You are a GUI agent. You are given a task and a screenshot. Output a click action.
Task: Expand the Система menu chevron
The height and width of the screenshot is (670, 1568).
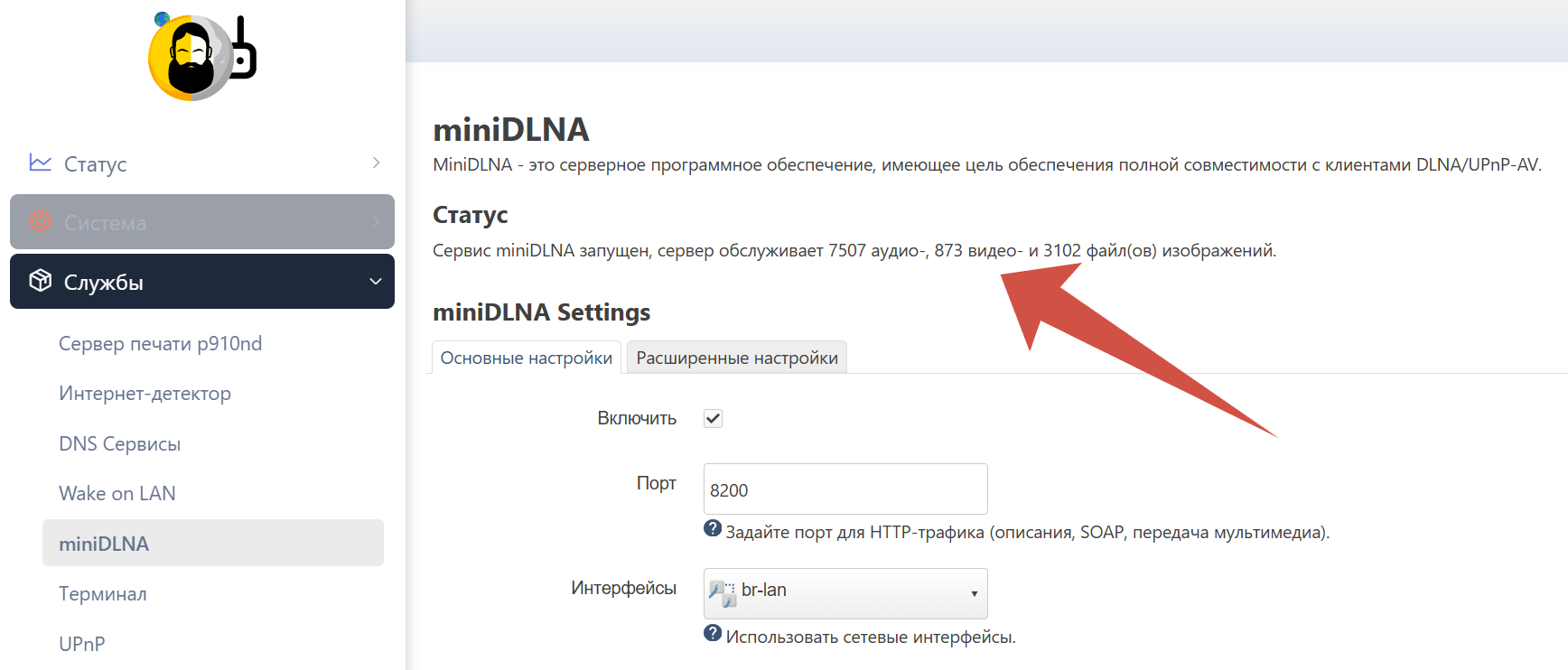pos(376,221)
